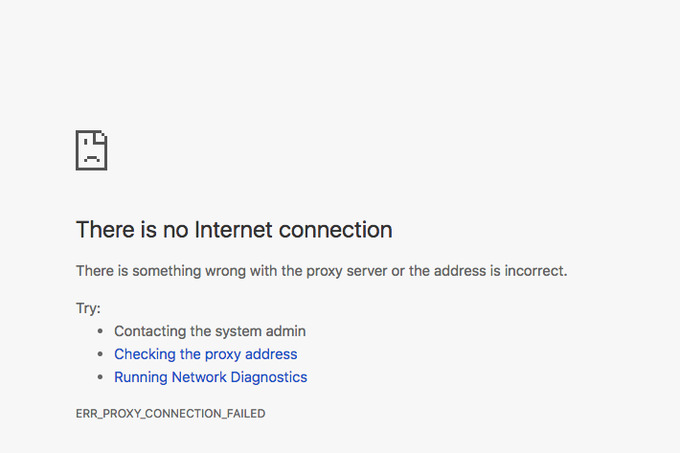This screenshot has height=453, width=680.
Task: Open the "Running Network Diagnostics" link
Action: tap(210, 377)
